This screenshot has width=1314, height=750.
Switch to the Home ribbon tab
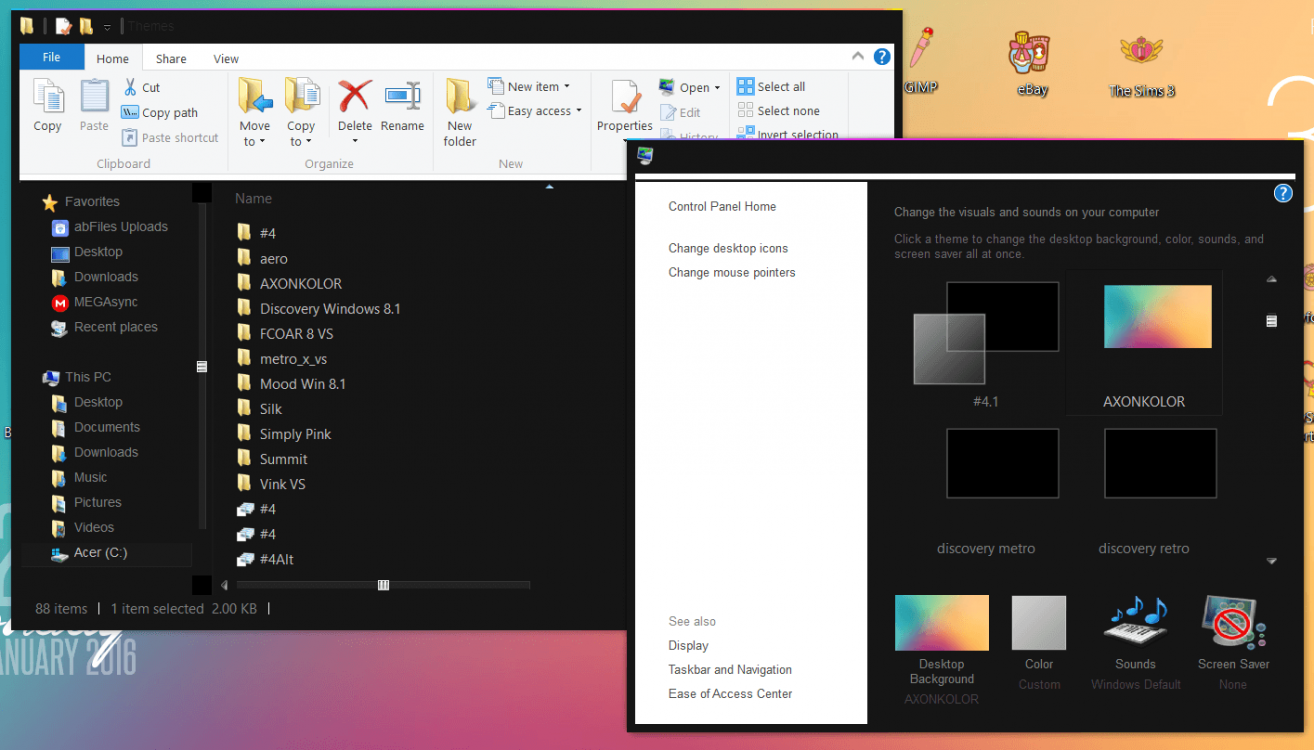point(113,58)
